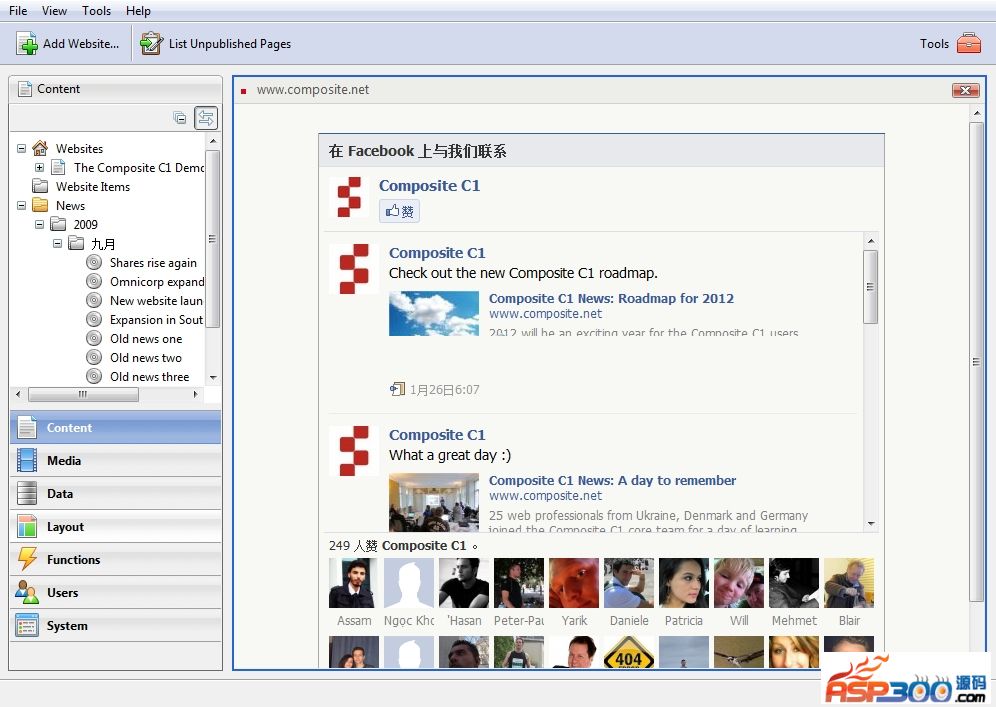Click the Website Items folder icon
The height and width of the screenshot is (707, 996).
click(x=40, y=186)
